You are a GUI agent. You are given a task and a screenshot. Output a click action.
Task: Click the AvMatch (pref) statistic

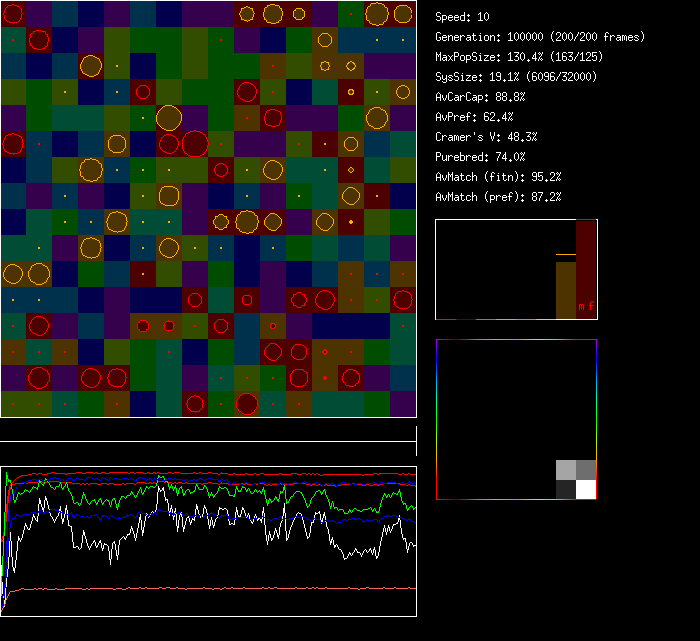coord(498,197)
